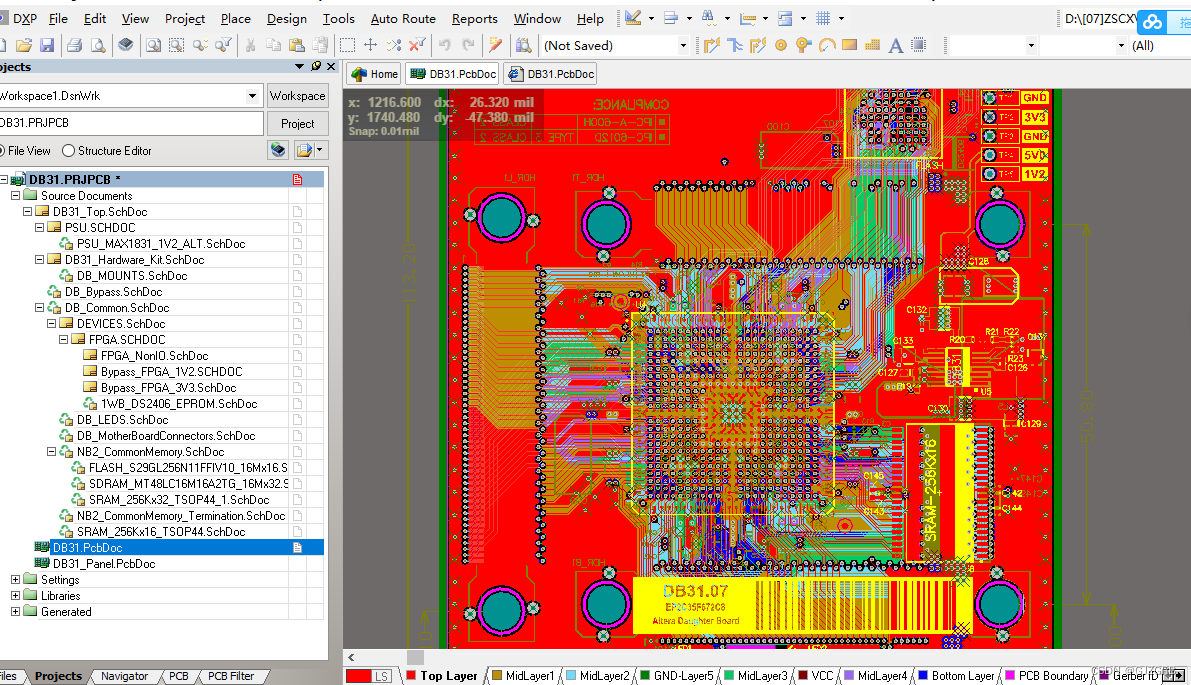
Task: Collapse the FPGA.SCHDOC node
Action: [x=64, y=339]
